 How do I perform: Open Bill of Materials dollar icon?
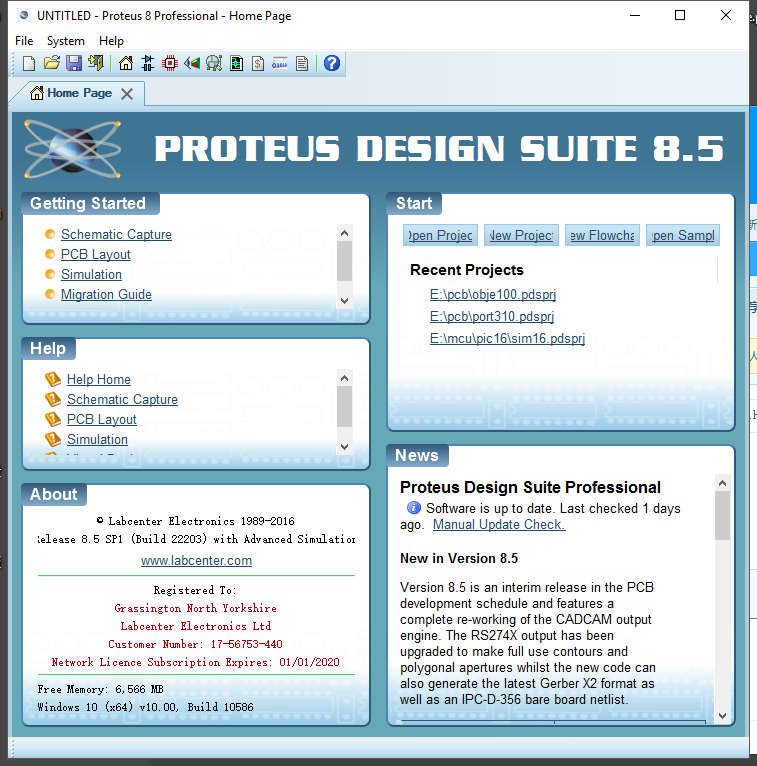coord(258,63)
